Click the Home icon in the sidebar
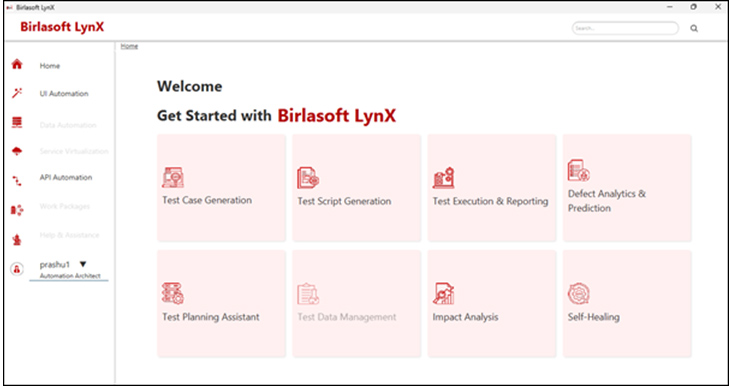This screenshot has width=733, height=387. point(17,64)
